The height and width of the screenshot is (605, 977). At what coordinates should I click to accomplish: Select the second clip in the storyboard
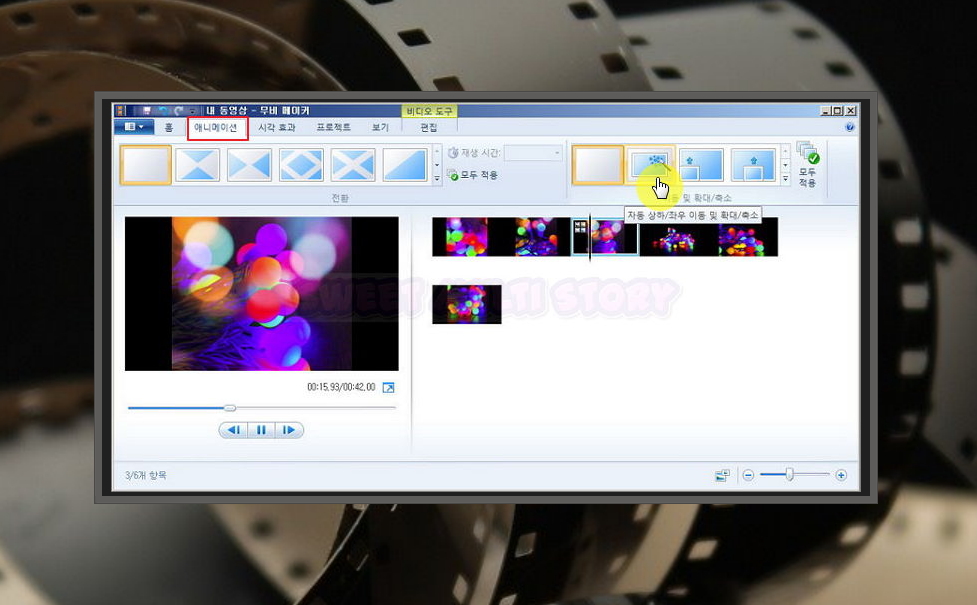(x=535, y=237)
